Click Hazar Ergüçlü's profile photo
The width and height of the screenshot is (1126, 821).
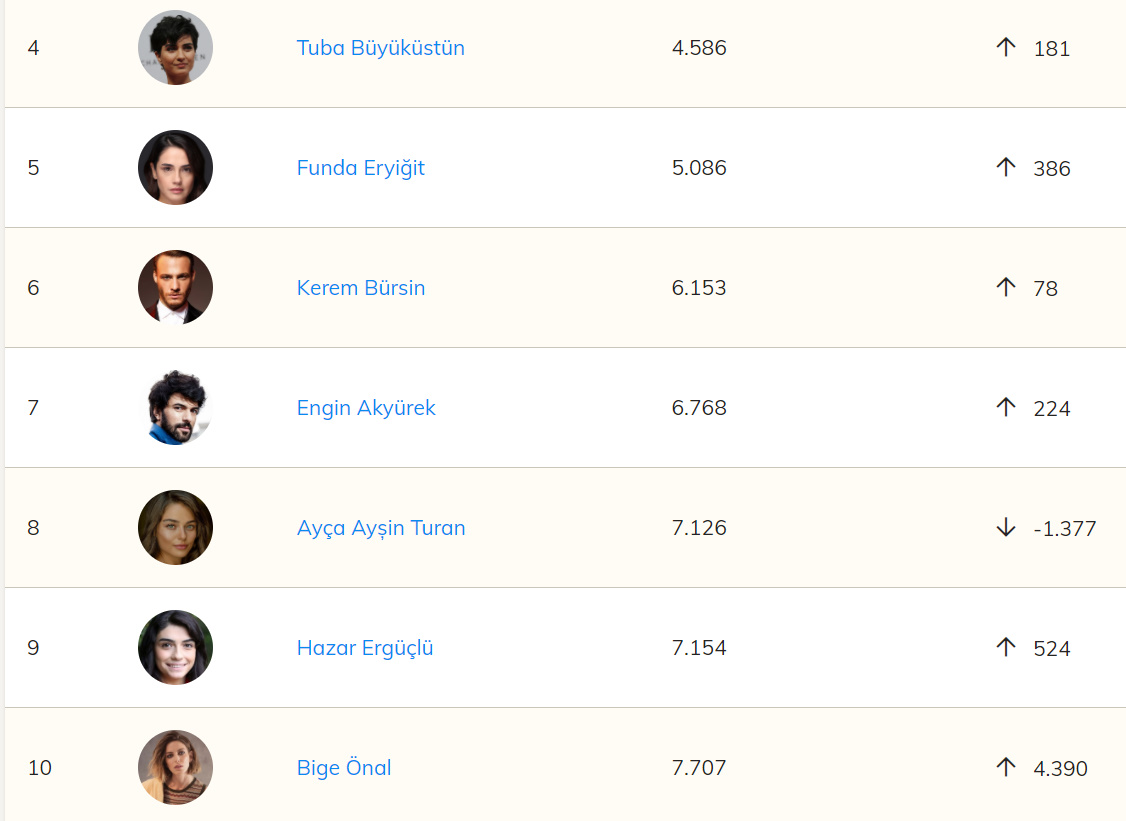[x=175, y=648]
